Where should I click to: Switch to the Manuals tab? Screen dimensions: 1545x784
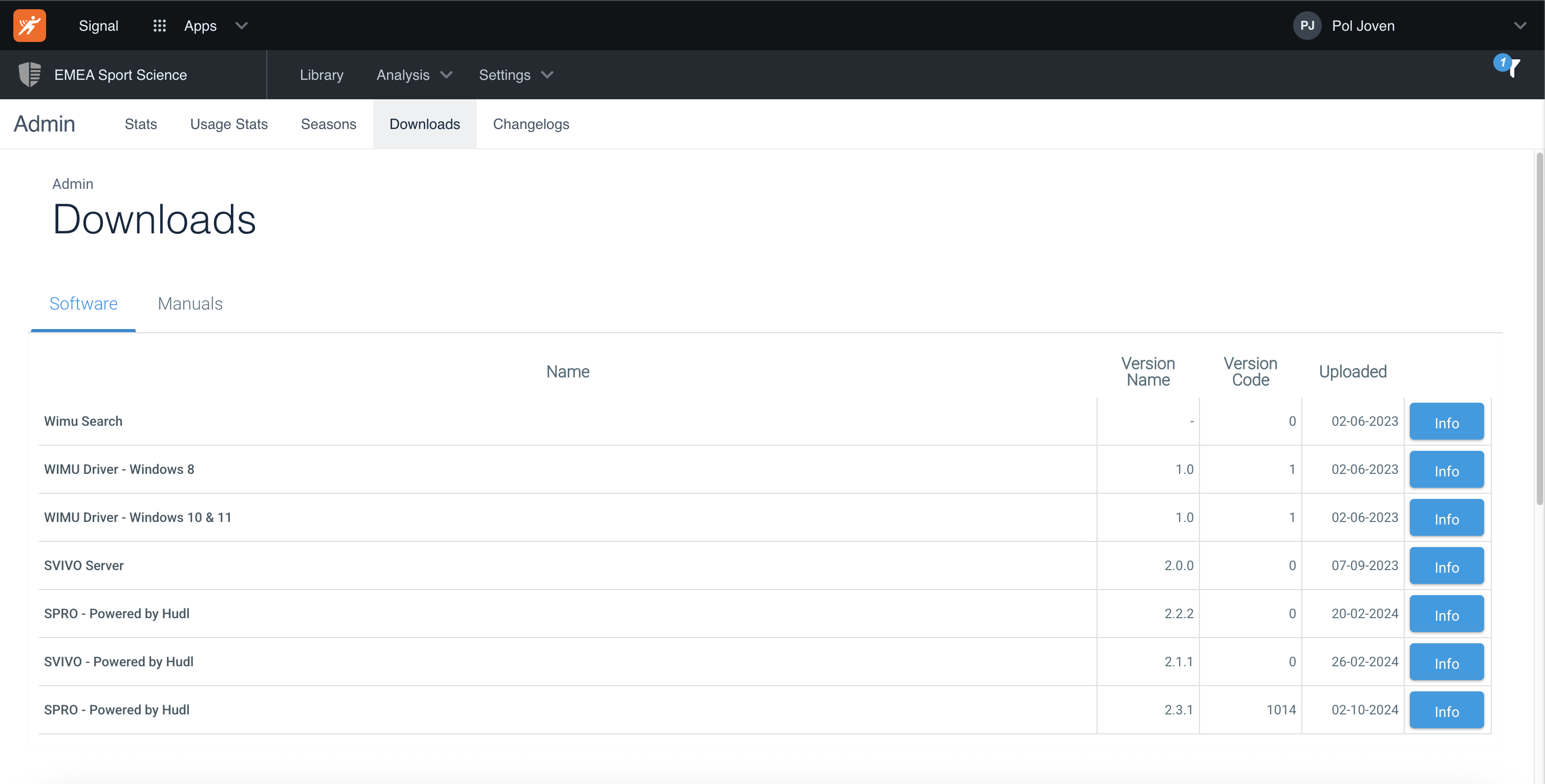point(189,303)
